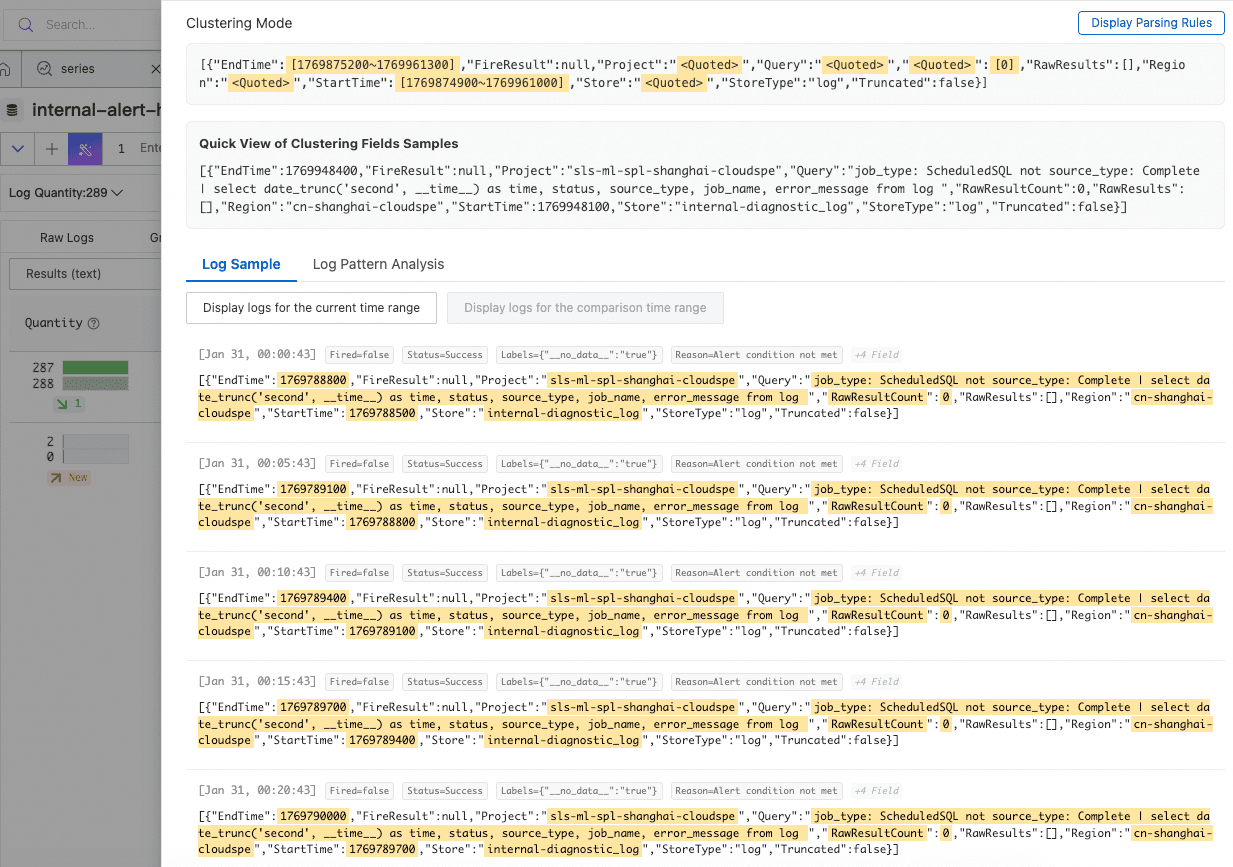Image resolution: width=1233 pixels, height=867 pixels.
Task: Open the Log Quantity:289 dropdown
Action: (66, 193)
